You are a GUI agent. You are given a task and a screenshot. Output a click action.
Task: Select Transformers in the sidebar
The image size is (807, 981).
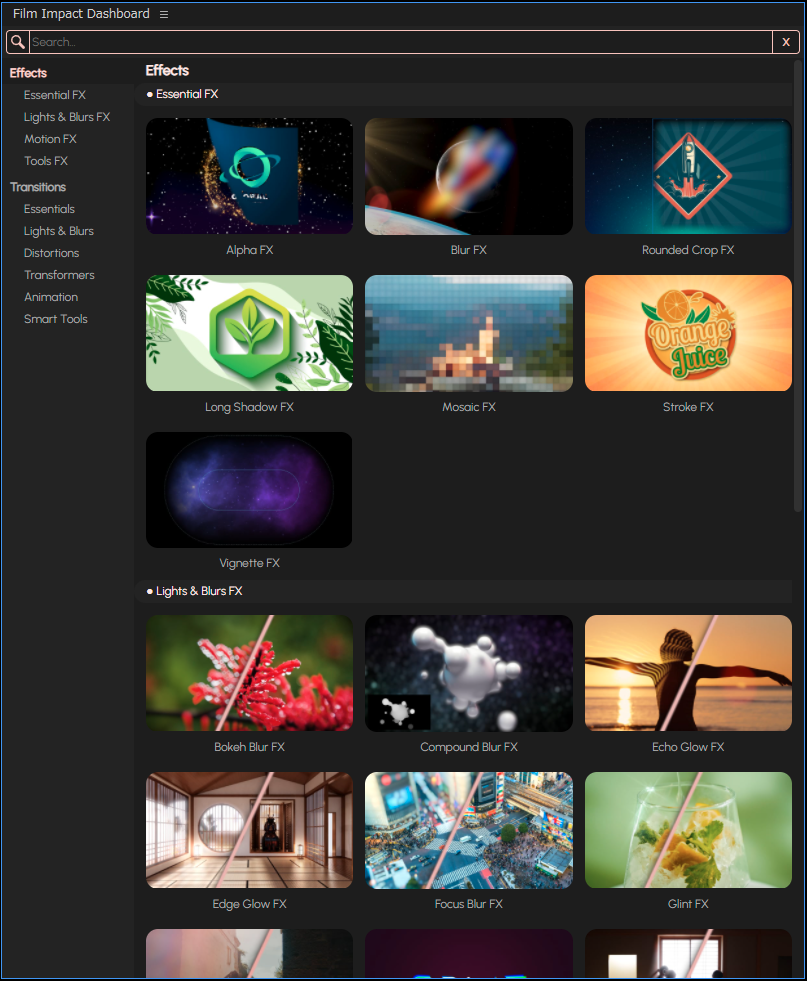tap(59, 275)
